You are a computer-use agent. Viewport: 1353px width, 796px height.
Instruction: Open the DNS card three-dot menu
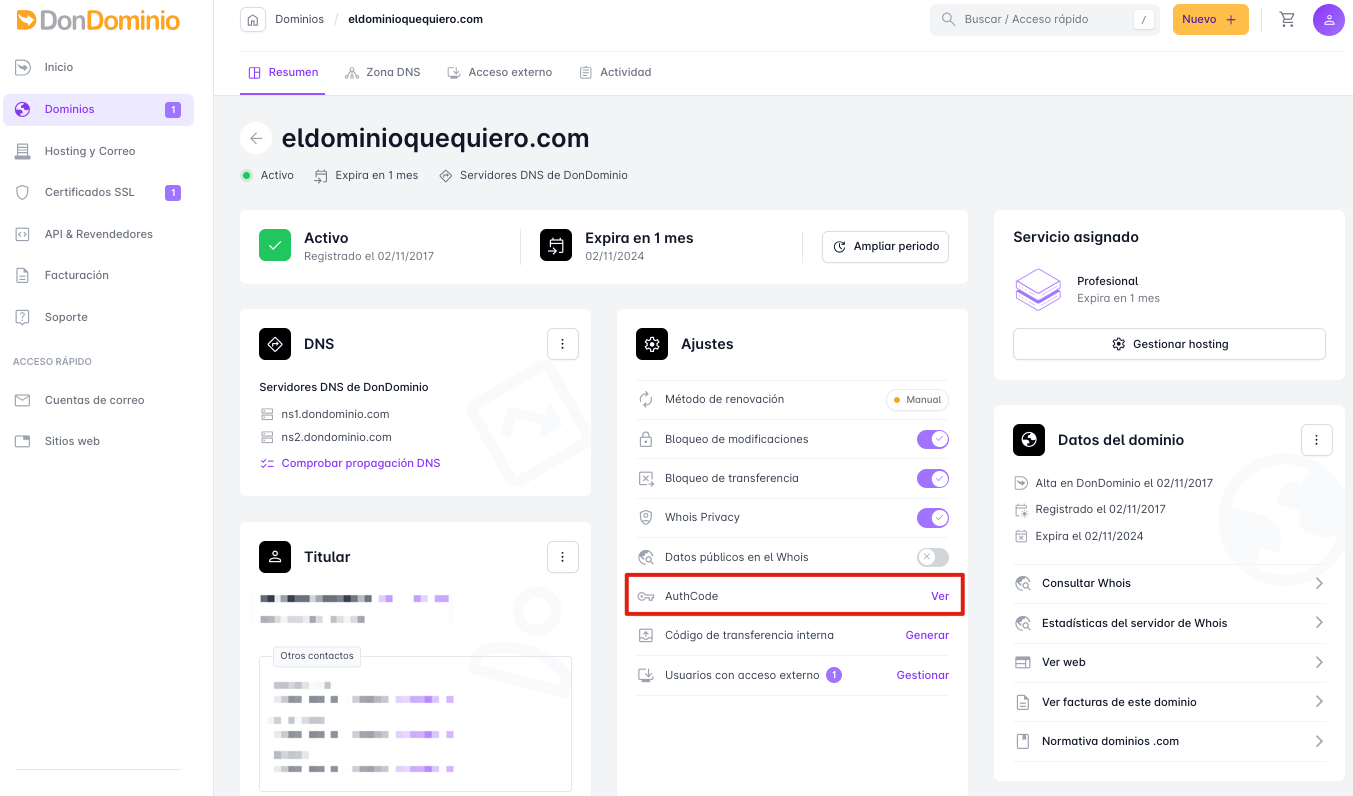pos(563,344)
